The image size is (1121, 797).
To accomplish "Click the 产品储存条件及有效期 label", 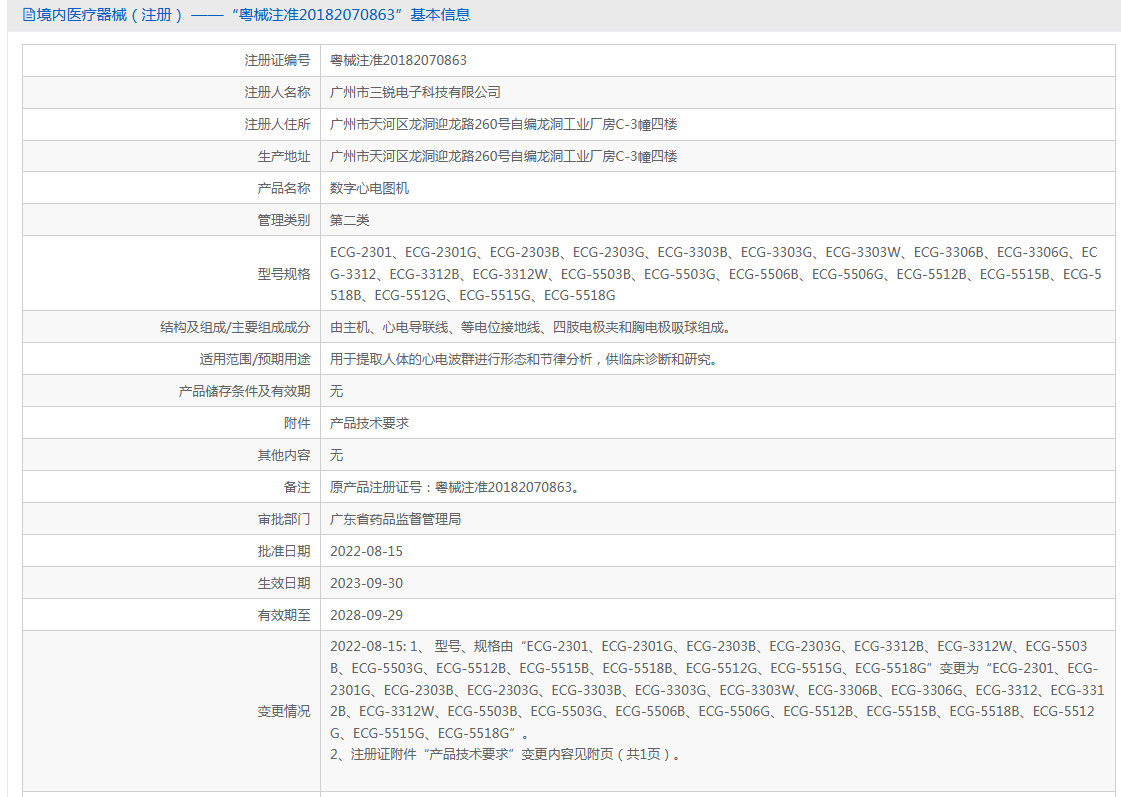I will [x=245, y=392].
